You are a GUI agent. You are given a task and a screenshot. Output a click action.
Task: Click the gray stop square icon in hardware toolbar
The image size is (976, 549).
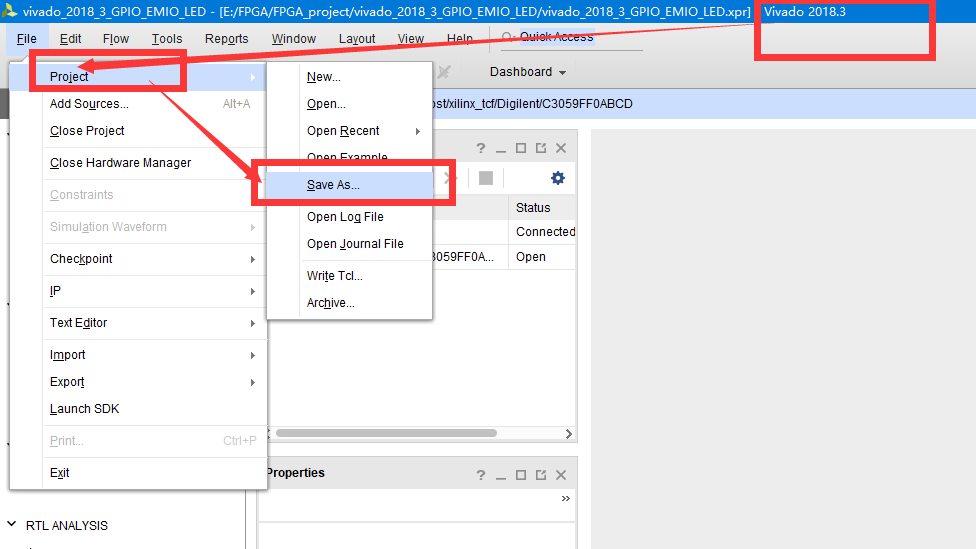pos(486,178)
